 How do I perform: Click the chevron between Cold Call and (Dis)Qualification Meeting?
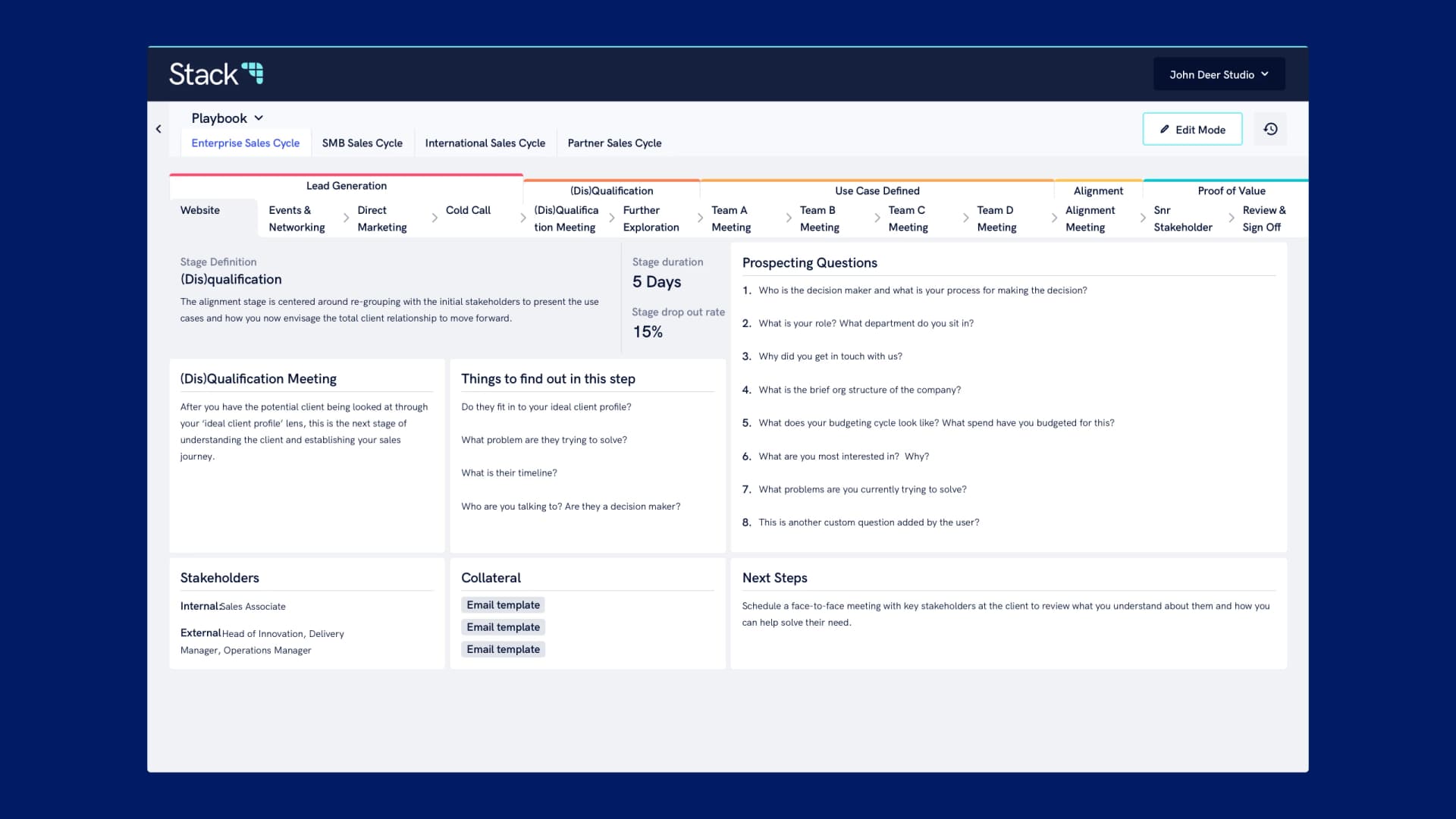pyautogui.click(x=522, y=218)
